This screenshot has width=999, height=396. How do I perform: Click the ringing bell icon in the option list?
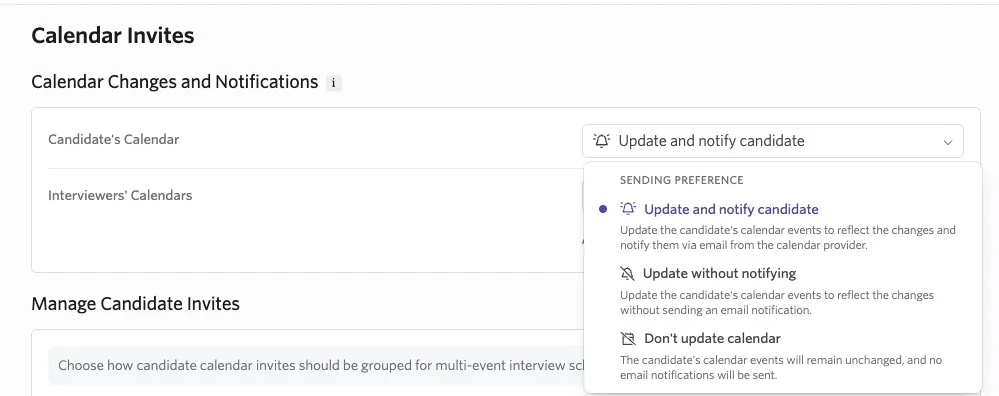[x=628, y=209]
